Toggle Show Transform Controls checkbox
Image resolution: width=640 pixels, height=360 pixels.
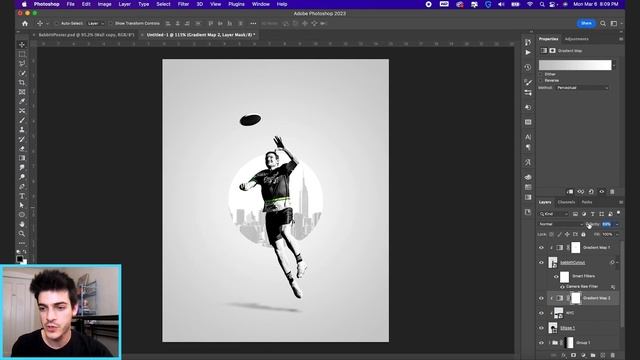111,24
